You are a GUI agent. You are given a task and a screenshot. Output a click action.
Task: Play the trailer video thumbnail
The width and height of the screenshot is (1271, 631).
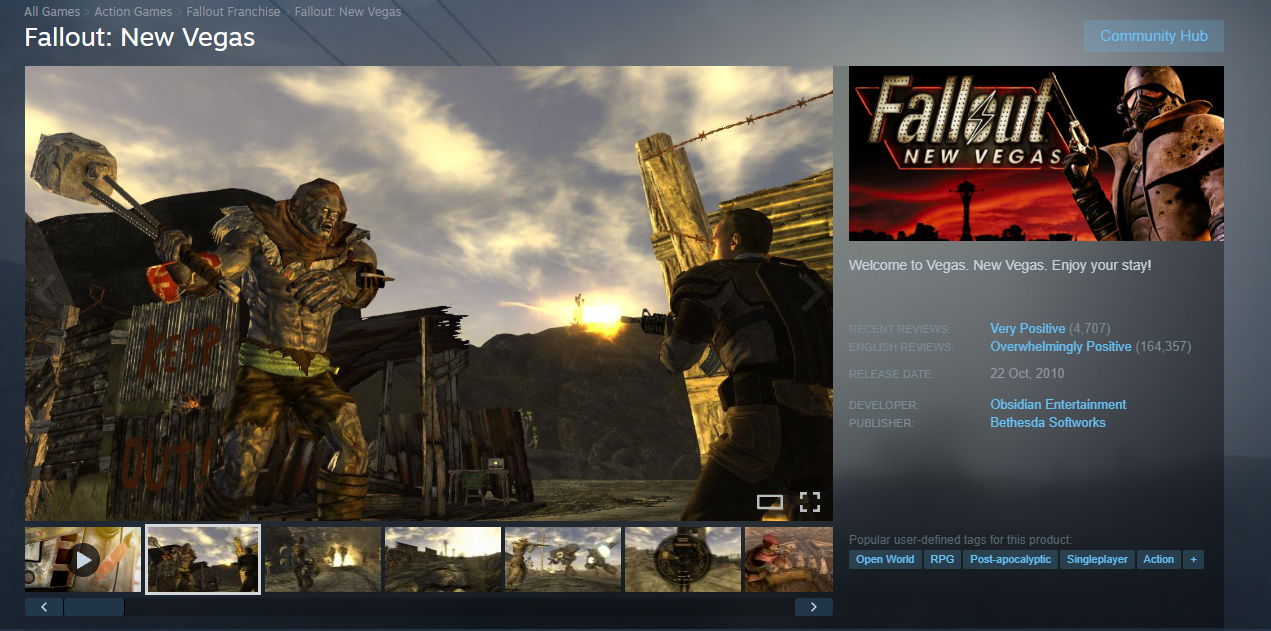pyautogui.click(x=83, y=560)
